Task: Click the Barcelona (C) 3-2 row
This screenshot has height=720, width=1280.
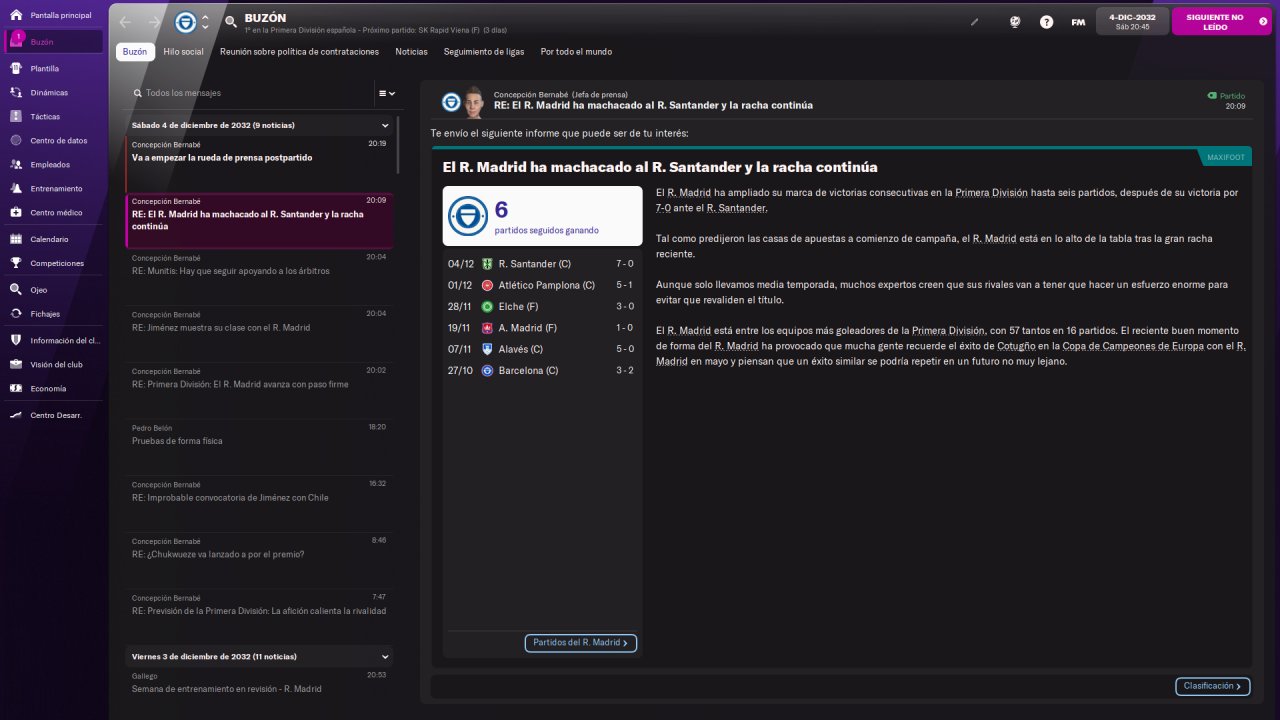Action: pyautogui.click(x=542, y=371)
